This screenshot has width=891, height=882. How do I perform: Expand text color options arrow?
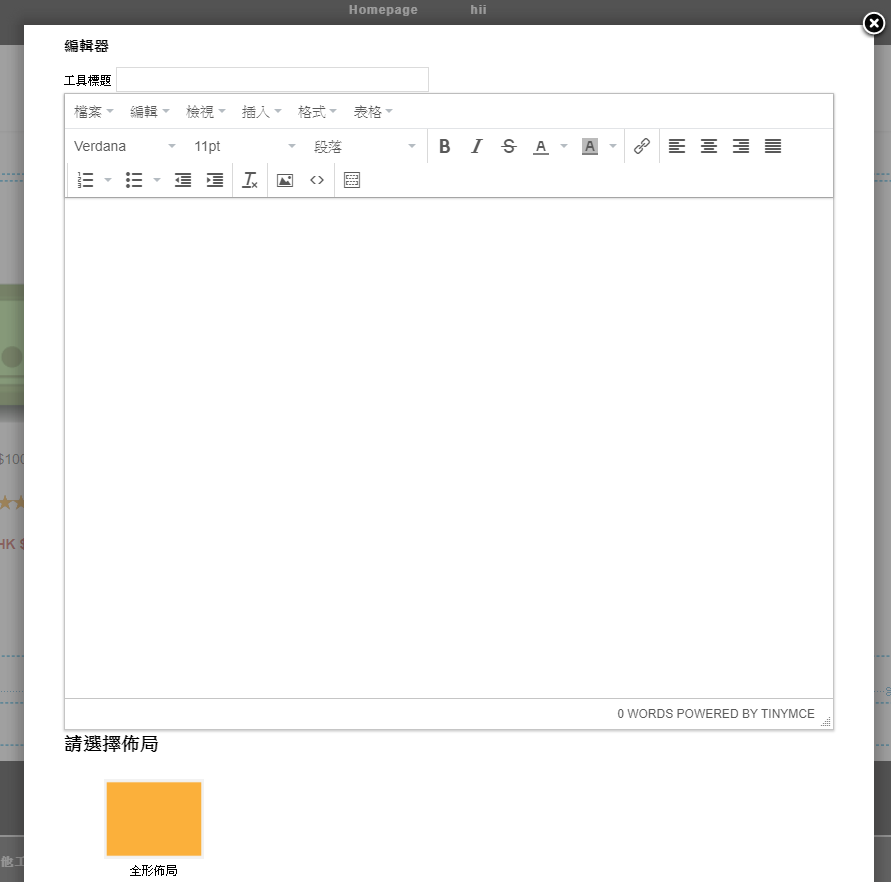(x=564, y=147)
